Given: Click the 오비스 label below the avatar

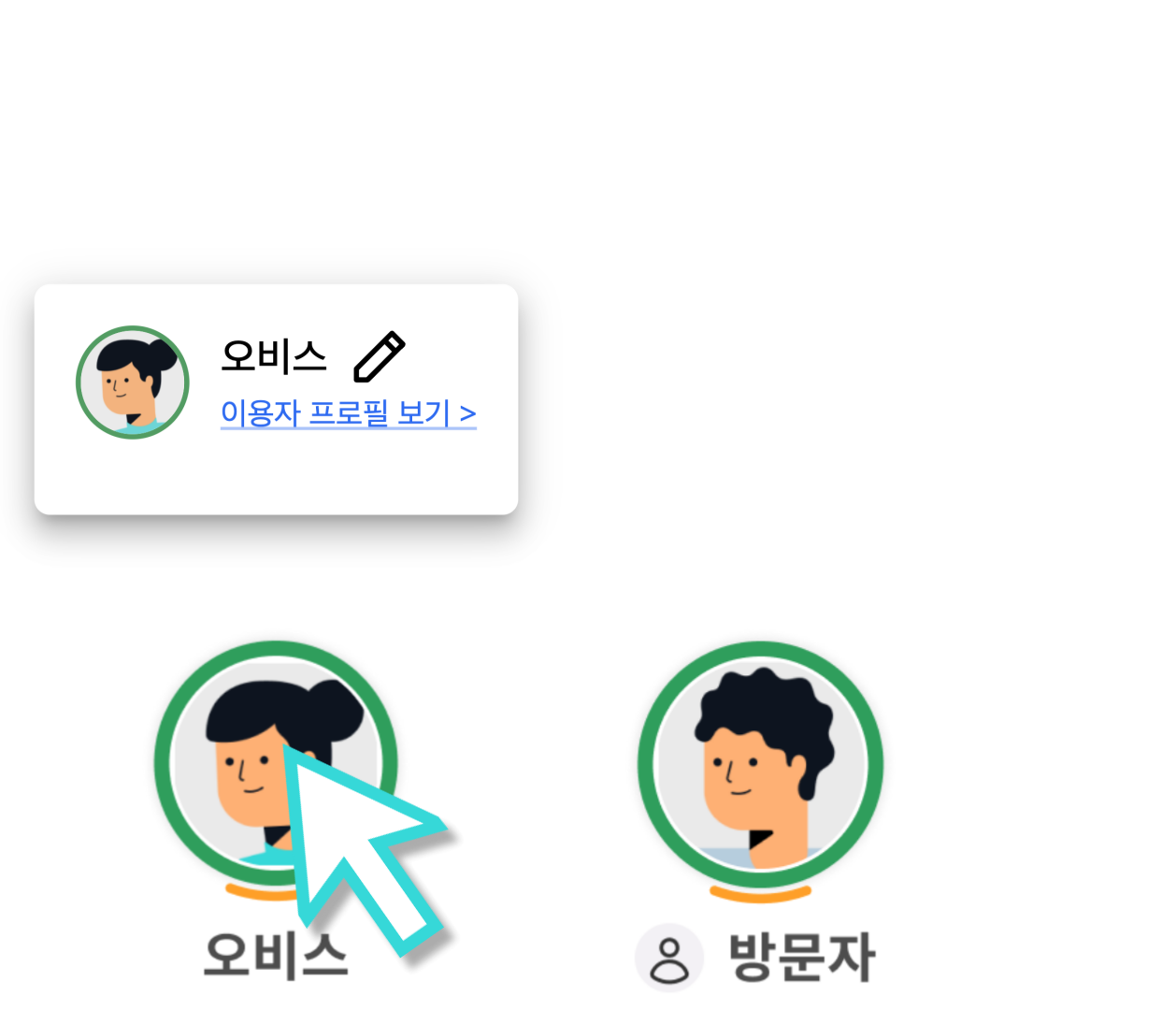Looking at the screenshot, I should [276, 956].
